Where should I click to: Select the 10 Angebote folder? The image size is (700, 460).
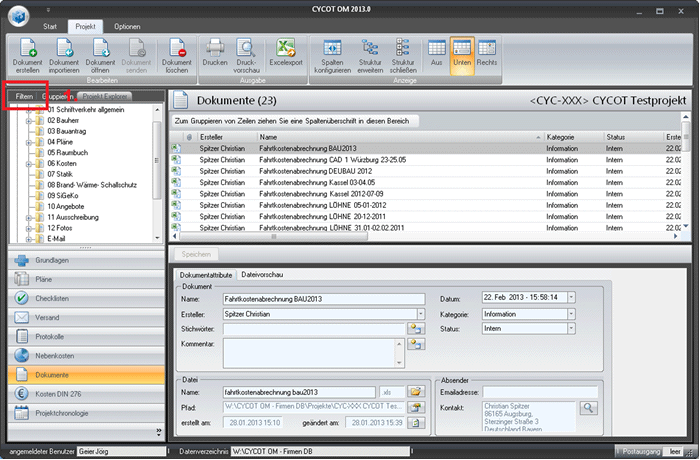[x=65, y=206]
